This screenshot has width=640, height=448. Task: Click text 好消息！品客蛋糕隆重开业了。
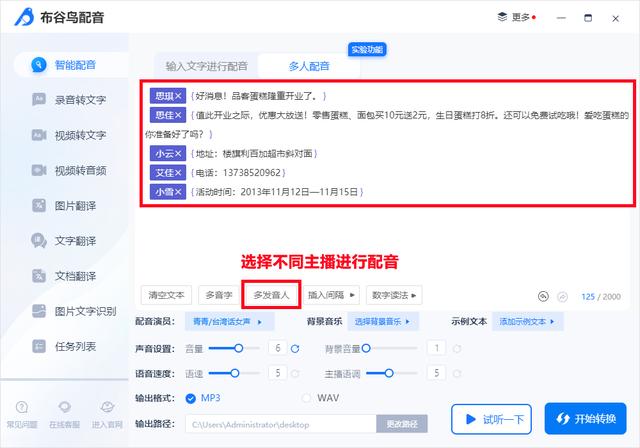(256, 96)
